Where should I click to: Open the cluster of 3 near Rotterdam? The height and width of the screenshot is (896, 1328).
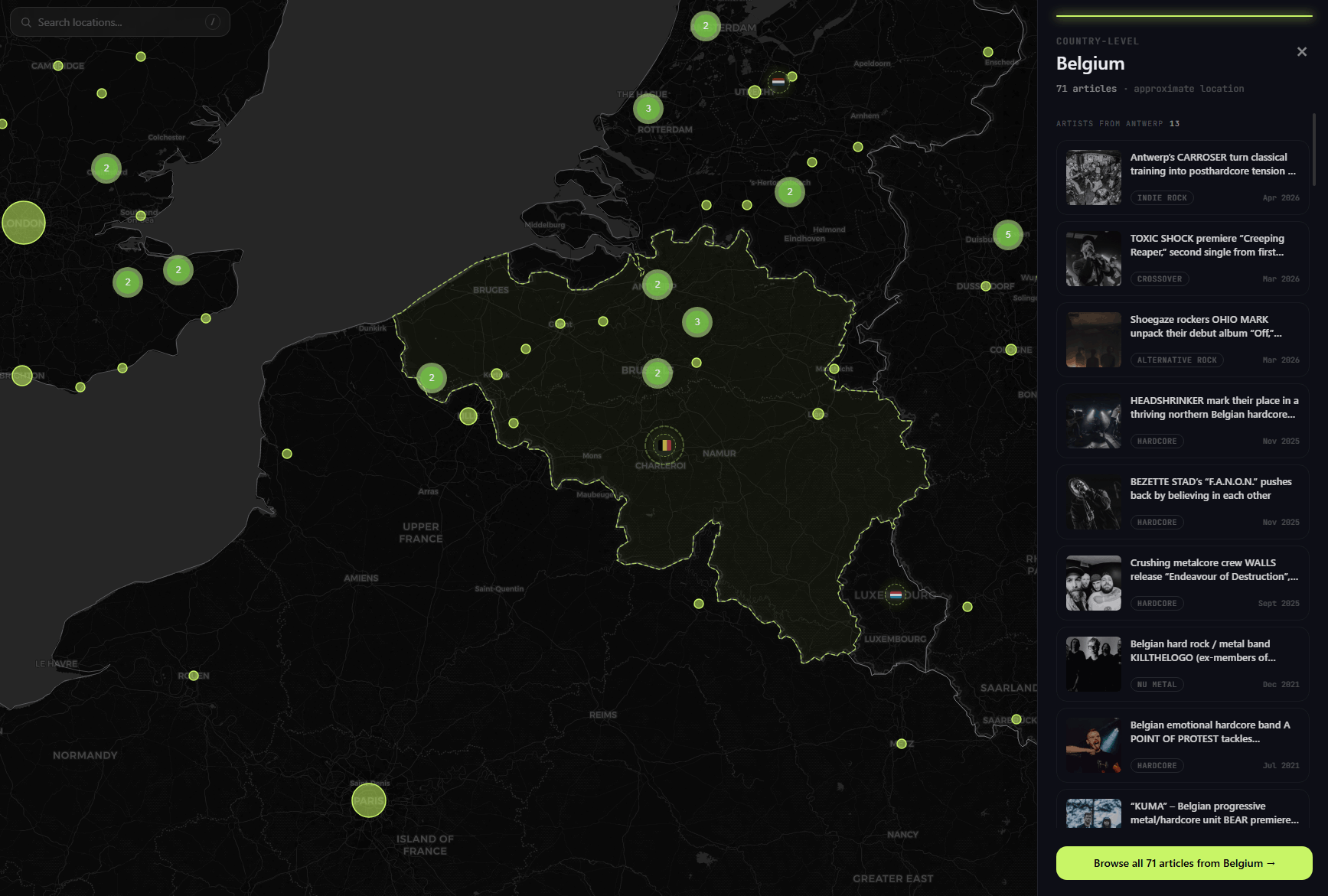[648, 109]
